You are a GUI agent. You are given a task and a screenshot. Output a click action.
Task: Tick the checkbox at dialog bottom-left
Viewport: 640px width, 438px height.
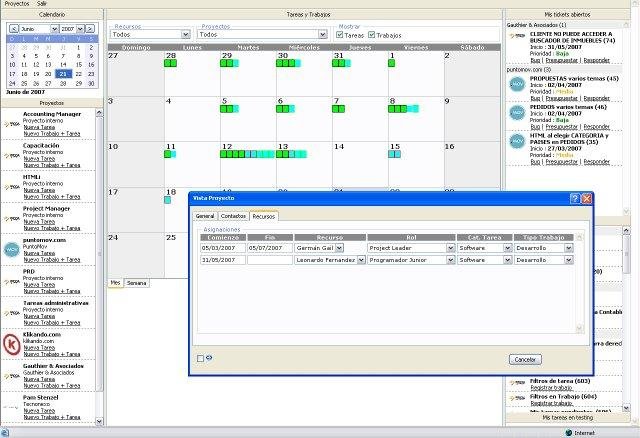click(x=200, y=358)
